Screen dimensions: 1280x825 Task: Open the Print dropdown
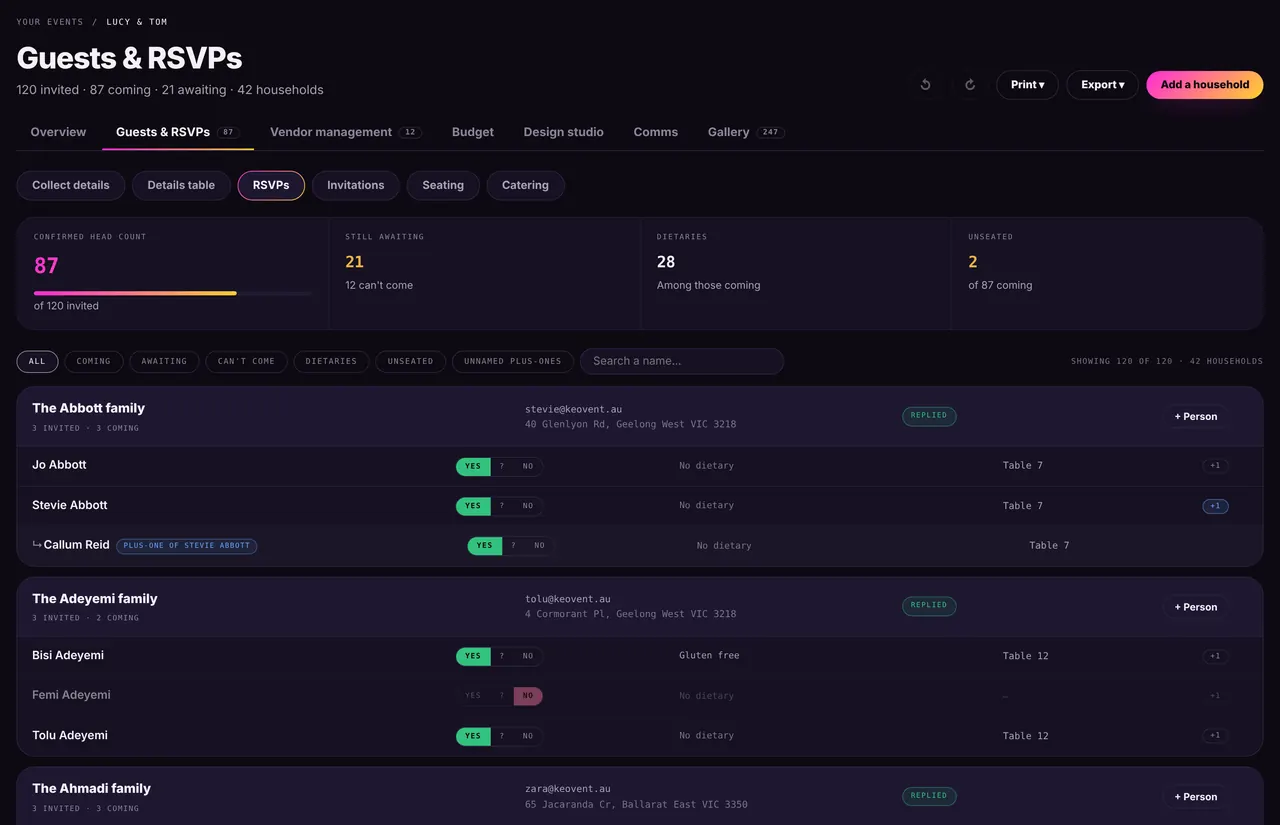click(1027, 85)
